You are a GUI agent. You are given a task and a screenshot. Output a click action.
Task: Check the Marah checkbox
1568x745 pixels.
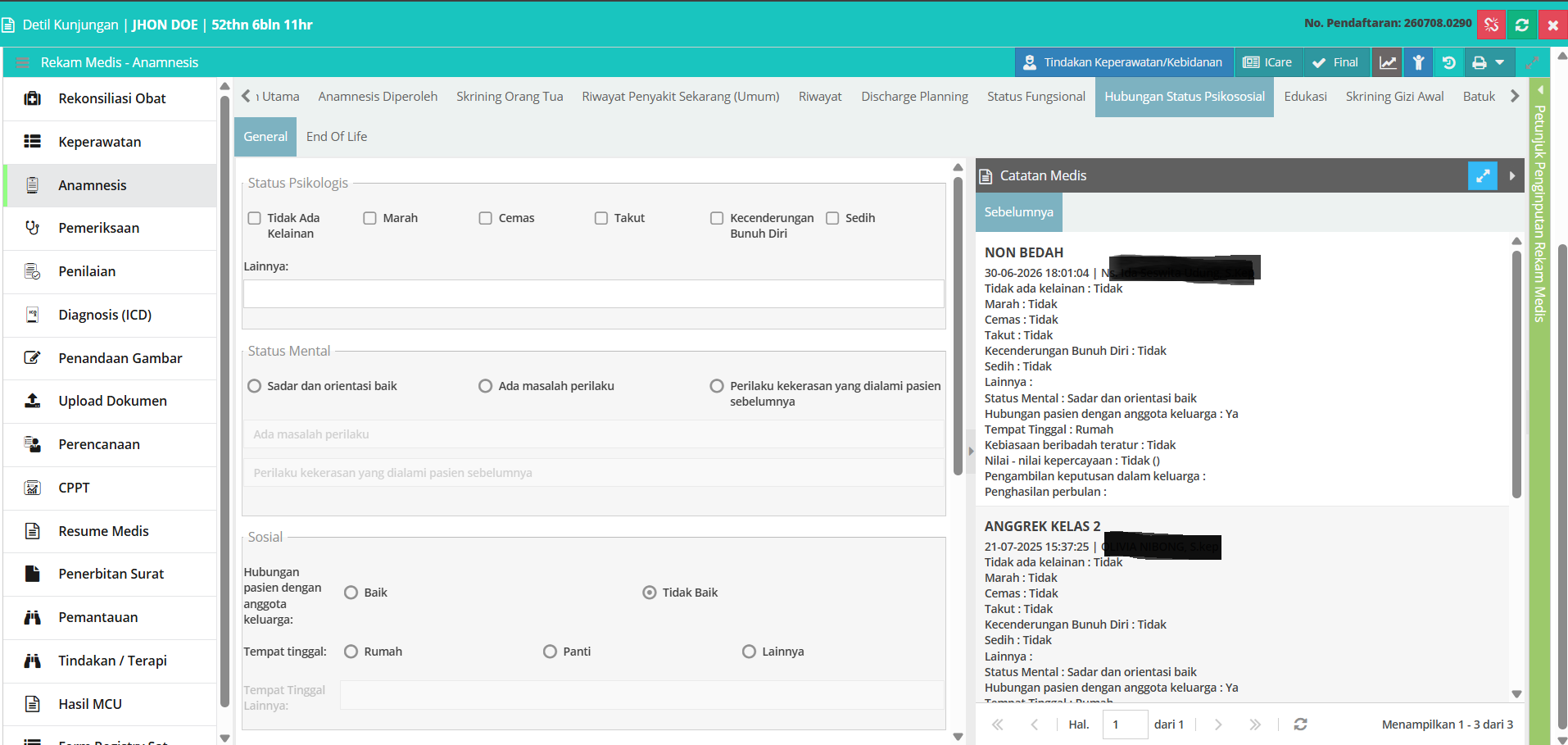tap(369, 218)
